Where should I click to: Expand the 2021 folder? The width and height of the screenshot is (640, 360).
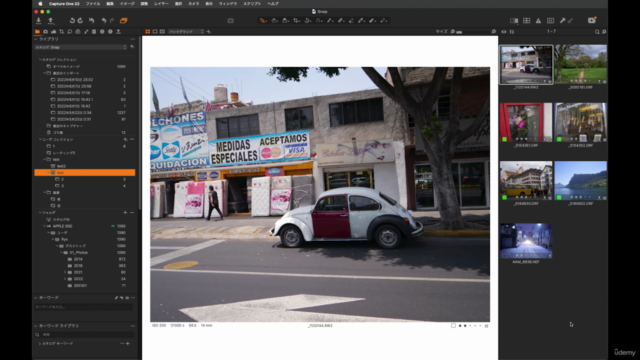pyautogui.click(x=65, y=272)
